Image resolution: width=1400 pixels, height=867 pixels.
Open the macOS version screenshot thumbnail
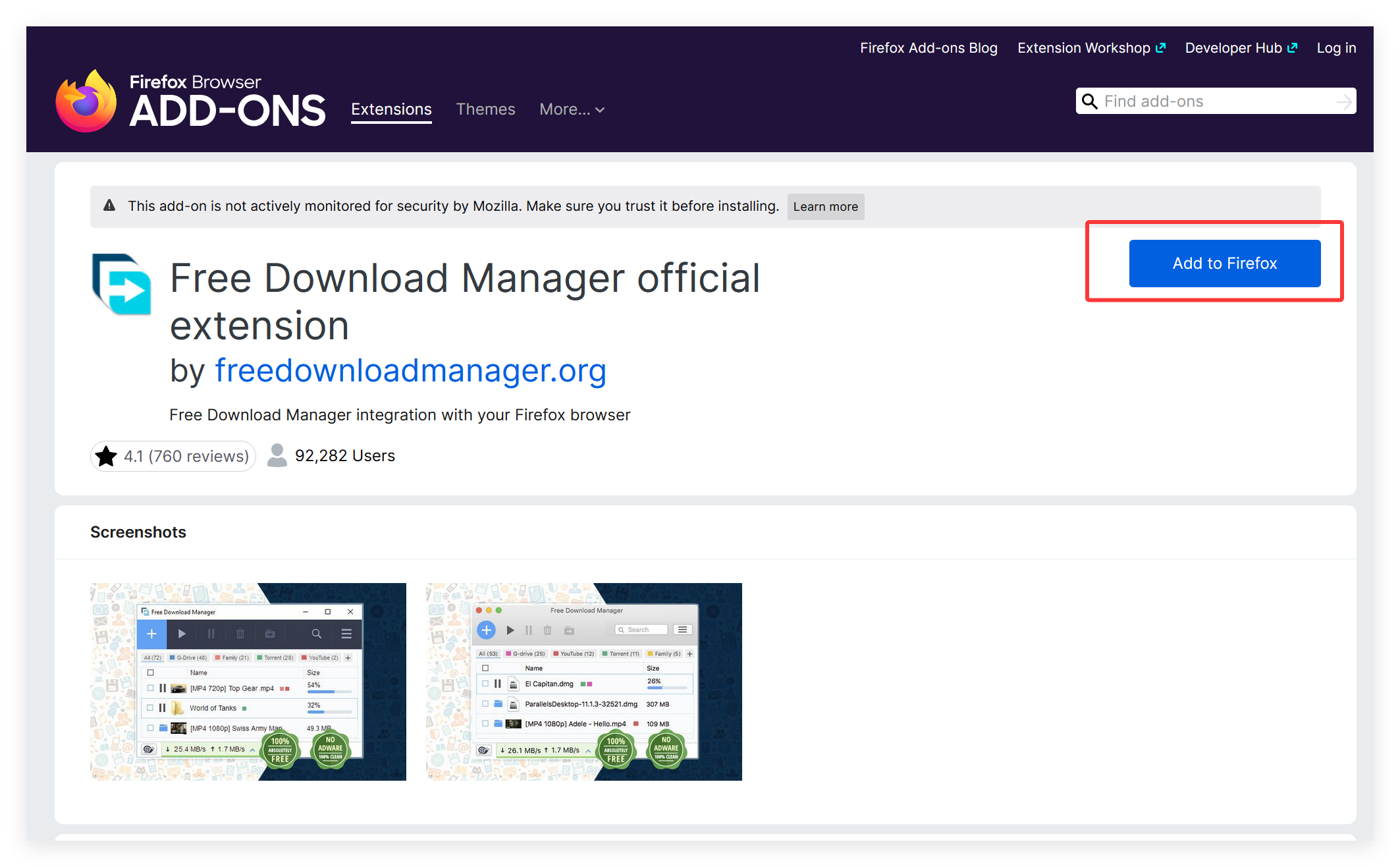point(583,681)
